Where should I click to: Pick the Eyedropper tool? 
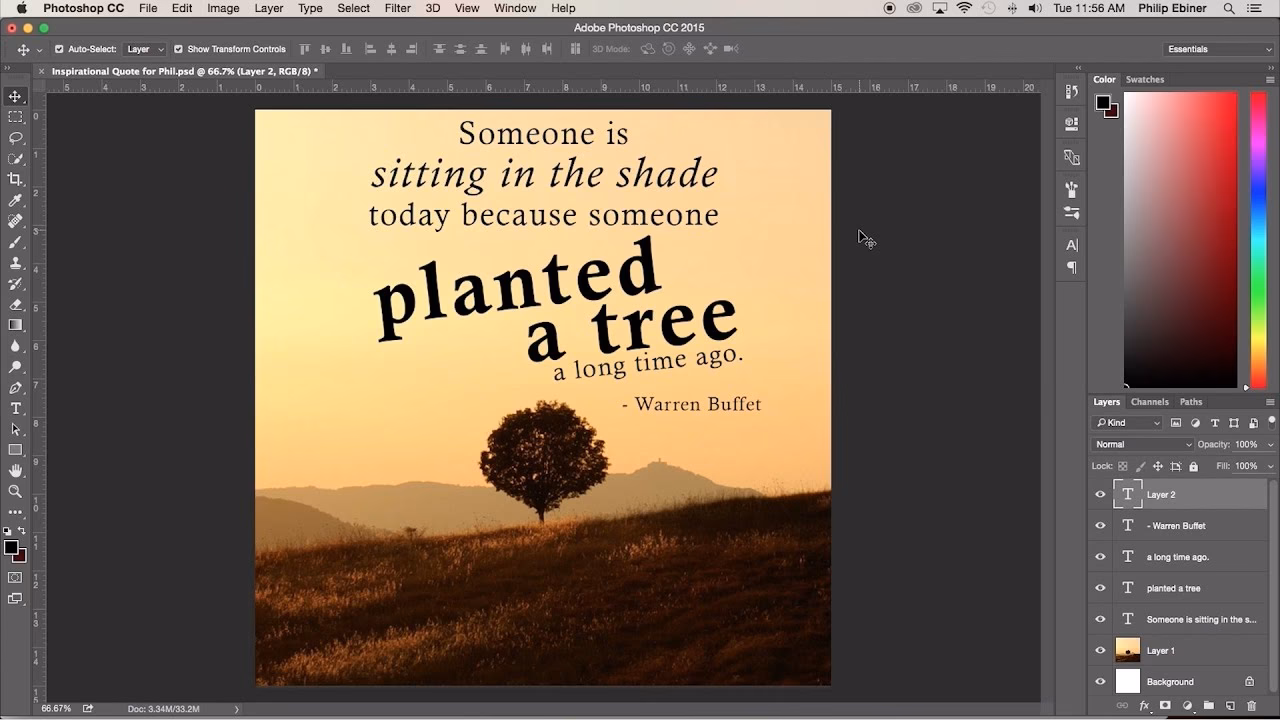(x=14, y=201)
